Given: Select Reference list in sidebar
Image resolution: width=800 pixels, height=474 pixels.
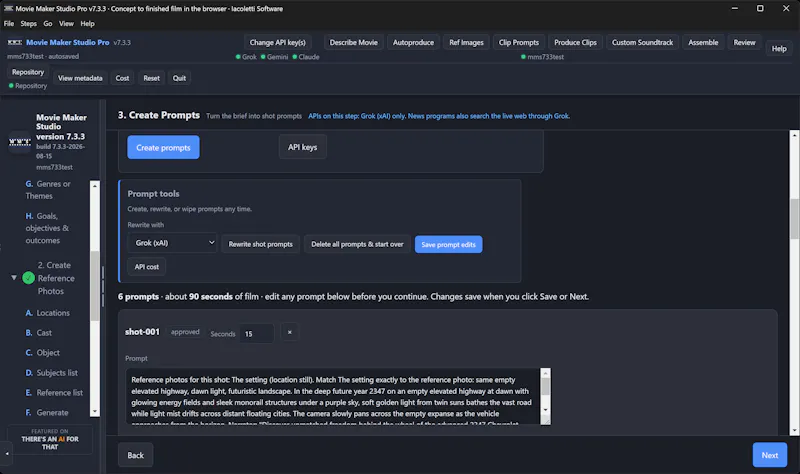Looking at the screenshot, I should (x=54, y=392).
